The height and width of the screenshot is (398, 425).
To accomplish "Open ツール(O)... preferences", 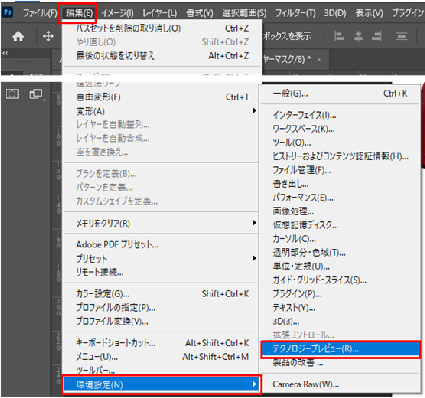I will (x=340, y=143).
